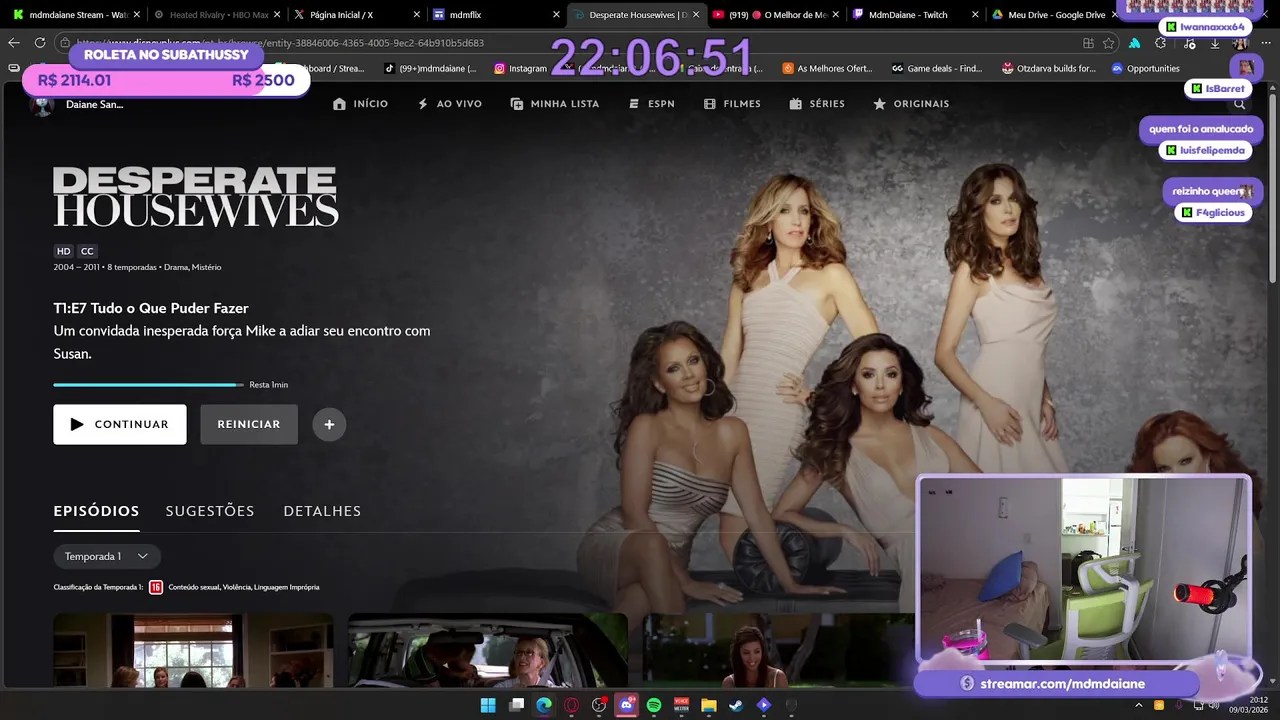Open the browser downloads icon

coord(1214,43)
